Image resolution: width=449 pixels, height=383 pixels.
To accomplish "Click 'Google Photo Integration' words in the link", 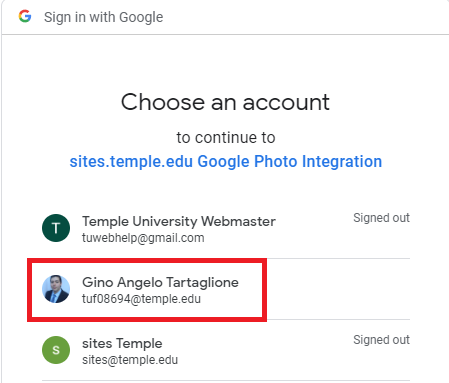I will [x=290, y=162].
